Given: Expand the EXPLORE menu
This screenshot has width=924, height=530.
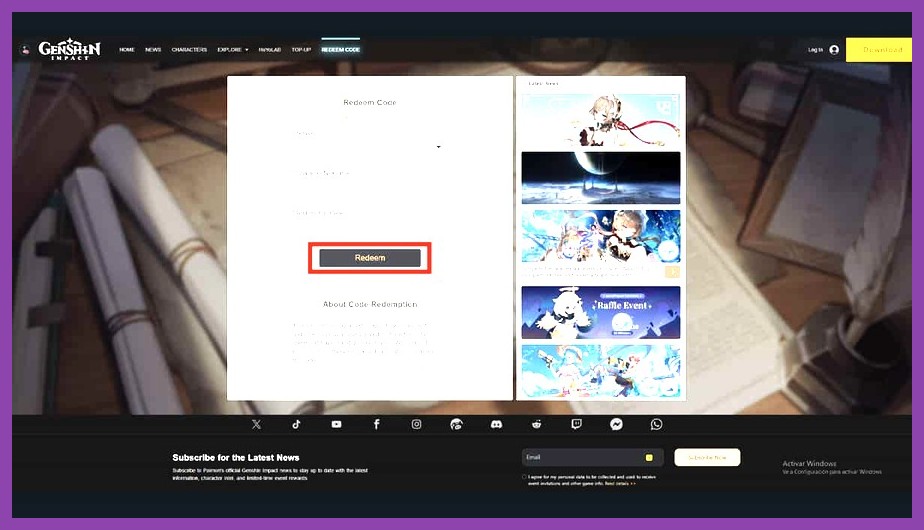Looking at the screenshot, I should [x=233, y=50].
